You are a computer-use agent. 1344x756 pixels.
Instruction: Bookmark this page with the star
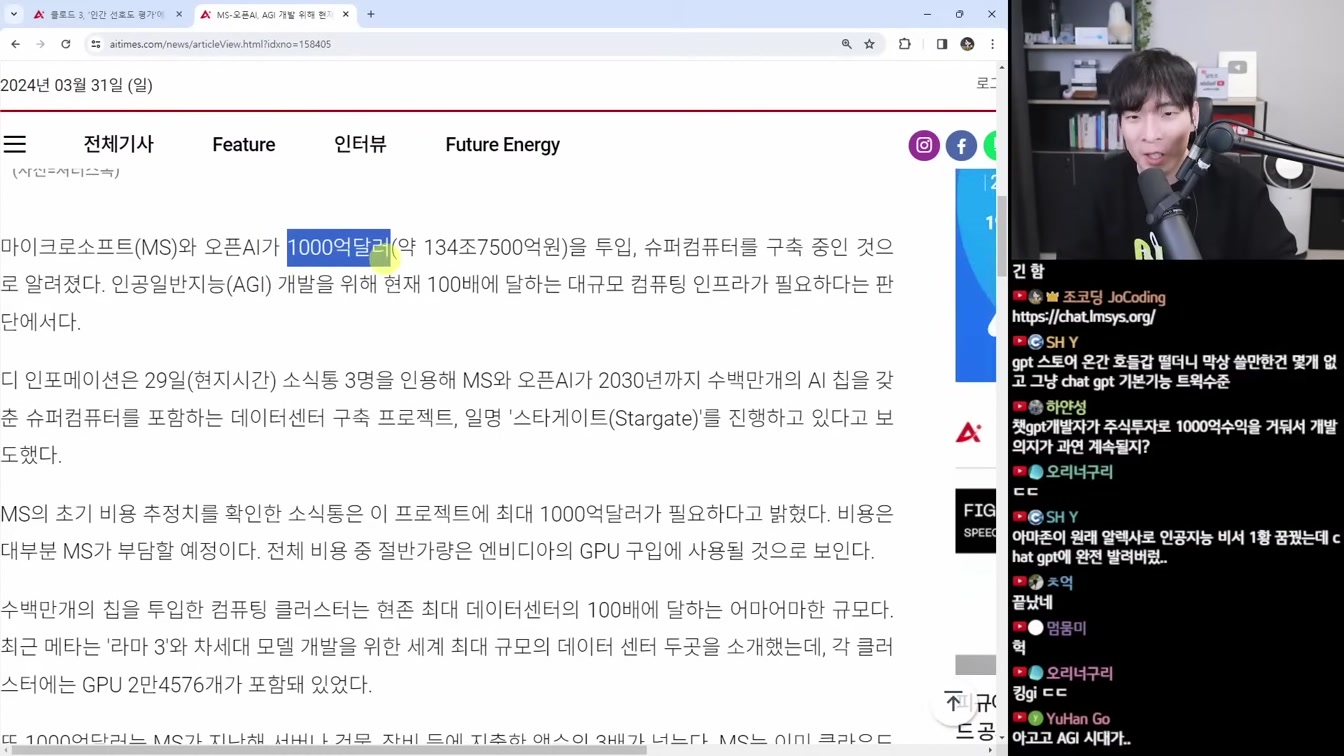click(x=870, y=44)
